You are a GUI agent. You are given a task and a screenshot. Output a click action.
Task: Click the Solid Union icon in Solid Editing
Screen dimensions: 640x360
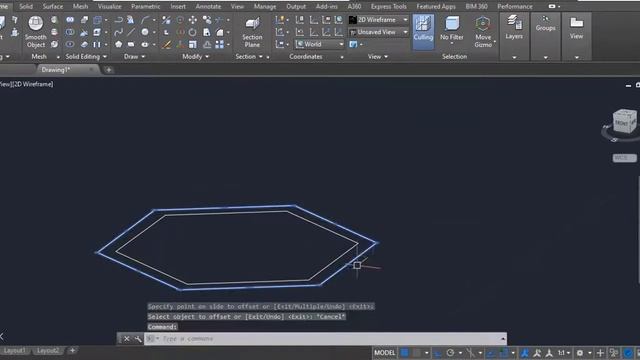pyautogui.click(x=70, y=20)
